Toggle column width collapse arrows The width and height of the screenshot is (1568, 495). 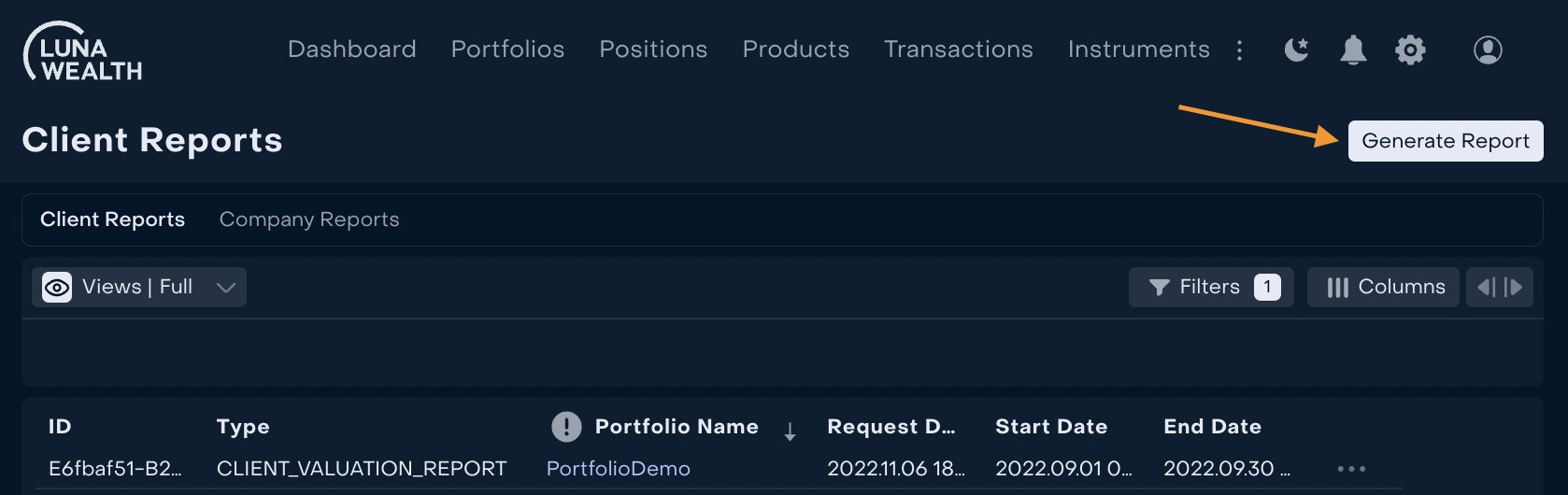(x=1500, y=288)
